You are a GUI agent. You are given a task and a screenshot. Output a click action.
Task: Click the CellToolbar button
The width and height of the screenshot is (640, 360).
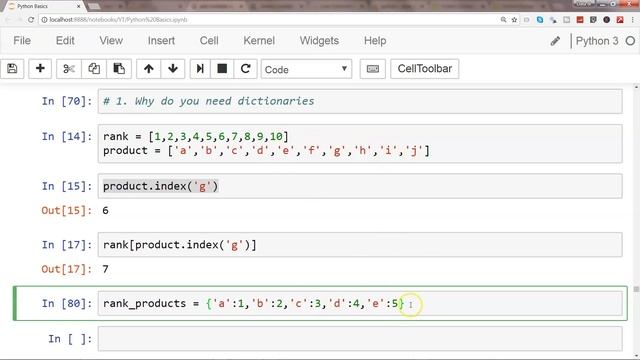[424, 69]
